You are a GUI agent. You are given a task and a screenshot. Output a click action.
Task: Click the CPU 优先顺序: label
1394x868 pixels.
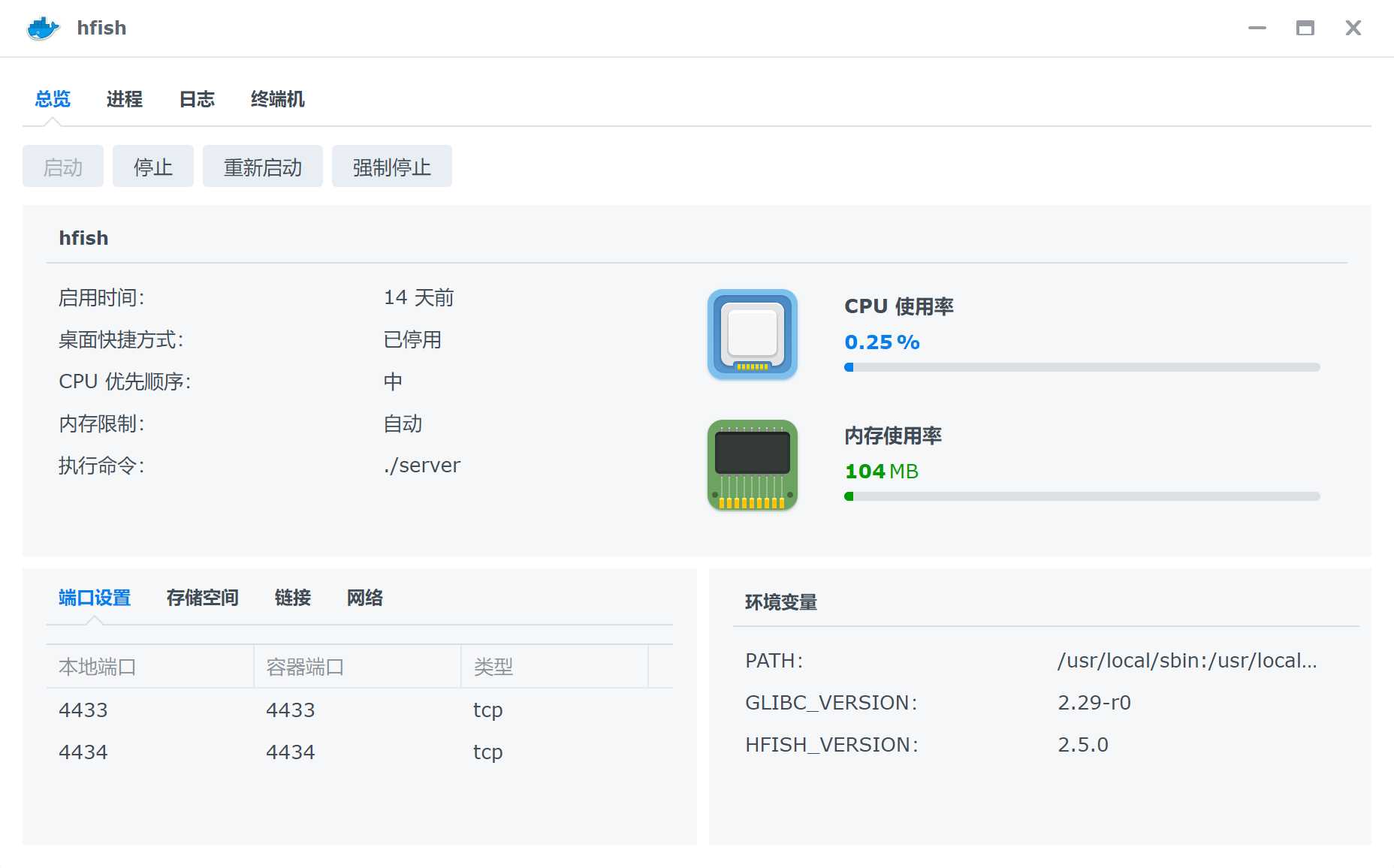125,381
